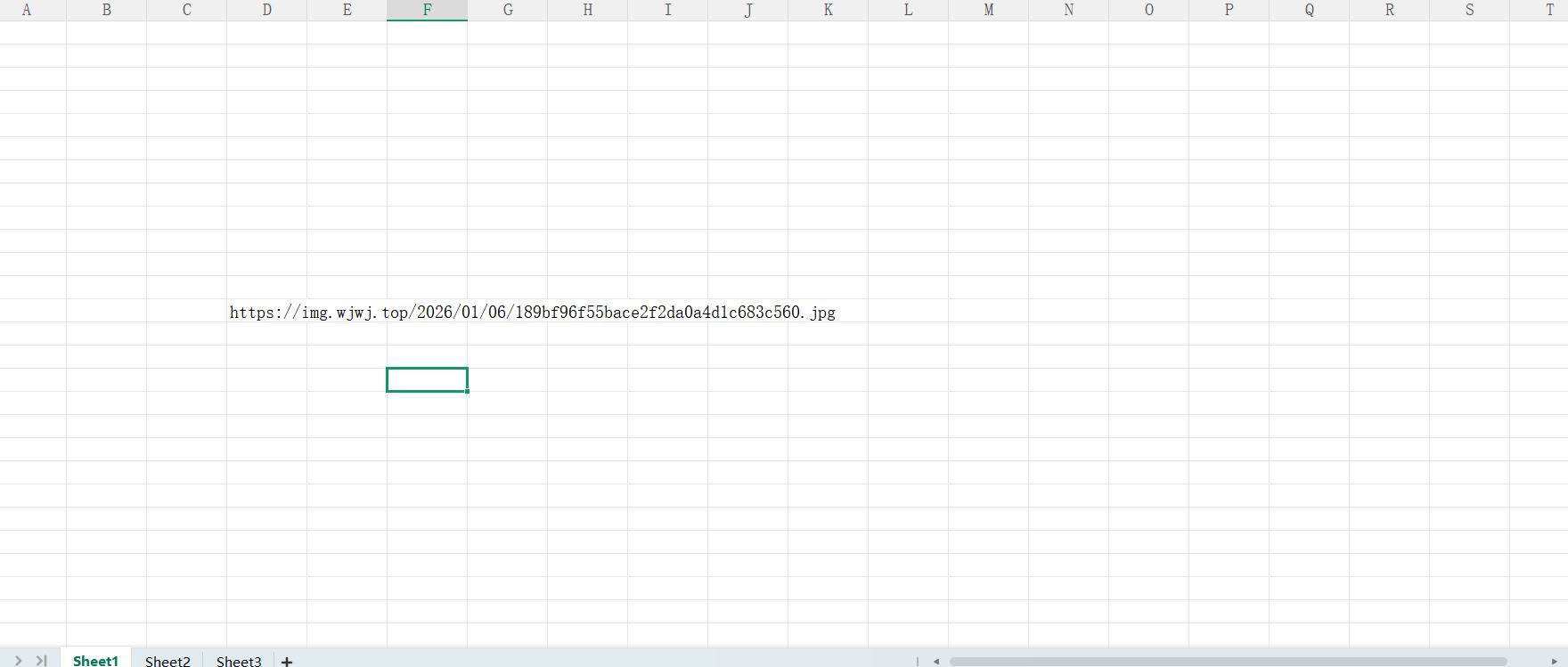Select column K header
Screen dimensions: 1568x667
(x=828, y=10)
